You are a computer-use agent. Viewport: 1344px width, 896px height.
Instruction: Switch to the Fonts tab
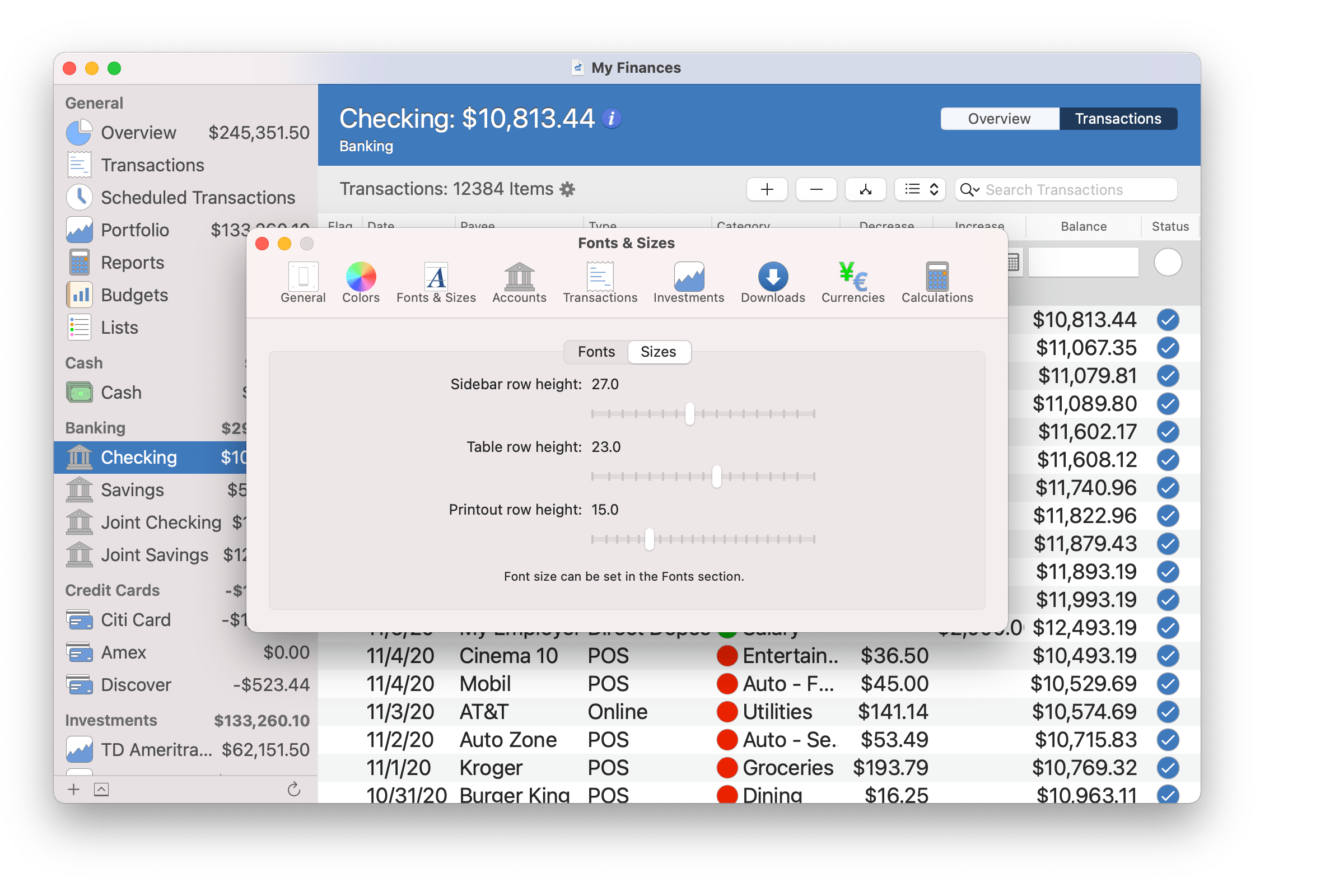tap(596, 352)
